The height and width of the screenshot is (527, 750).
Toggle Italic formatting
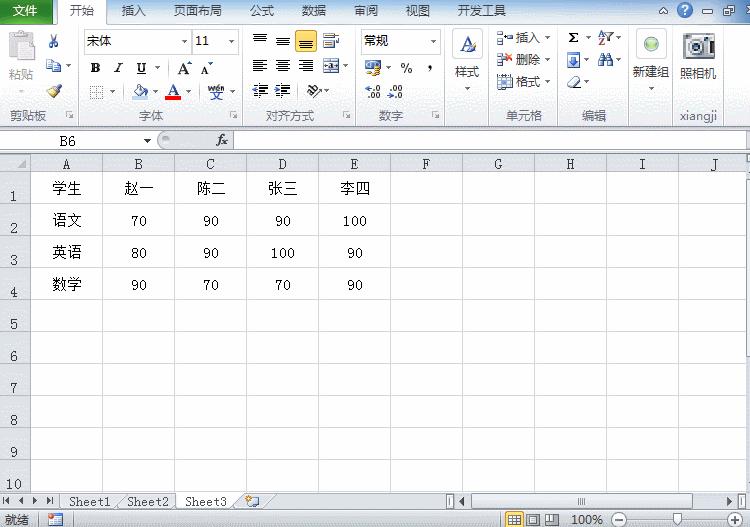[x=118, y=68]
